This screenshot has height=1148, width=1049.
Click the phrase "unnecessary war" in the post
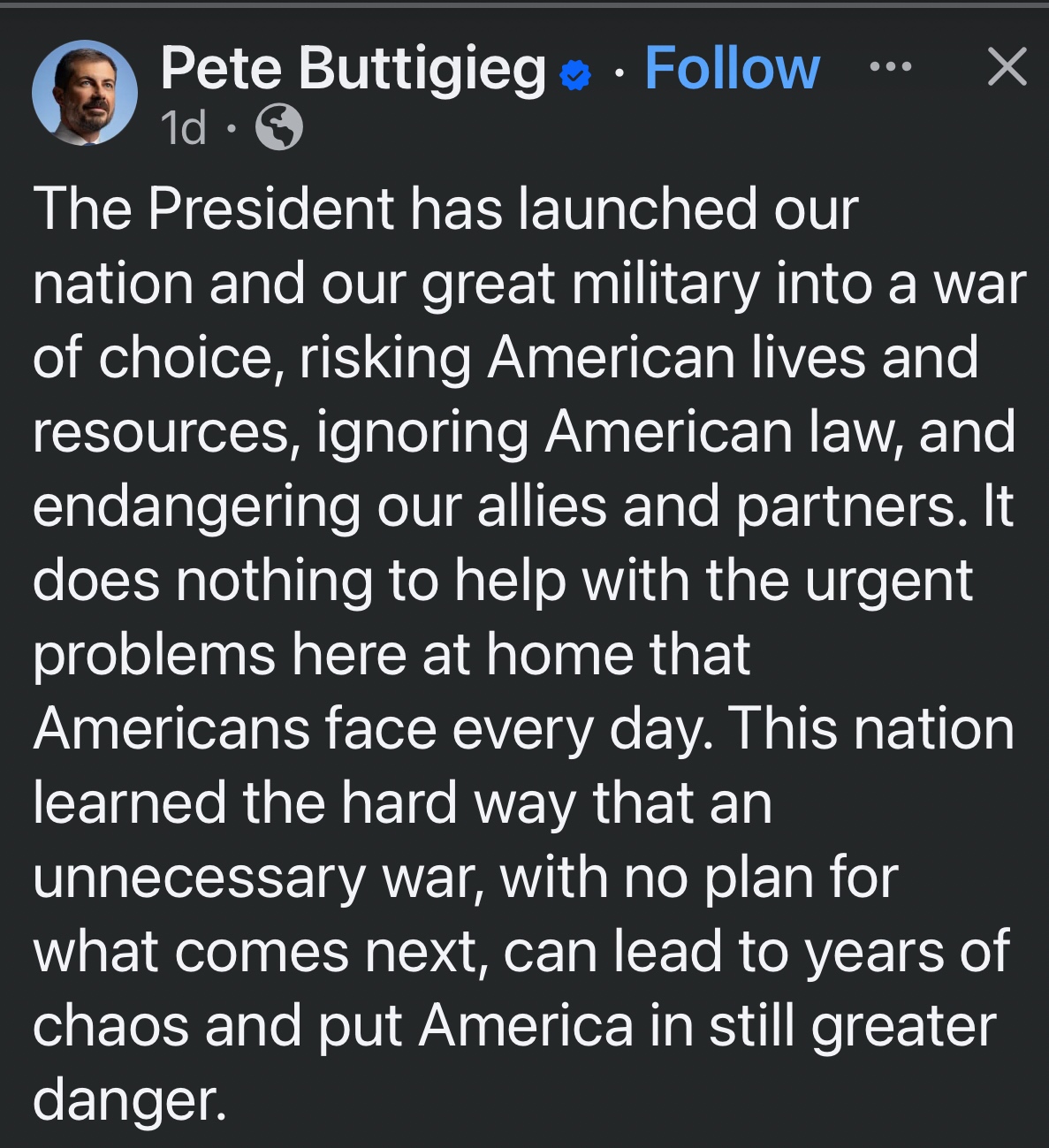coord(258,878)
